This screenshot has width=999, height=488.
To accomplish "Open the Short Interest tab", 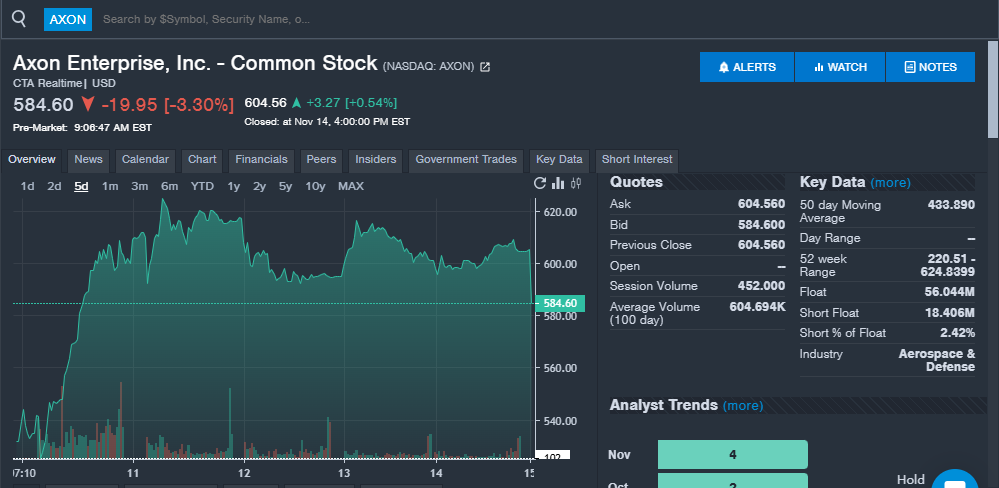I will (x=637, y=160).
